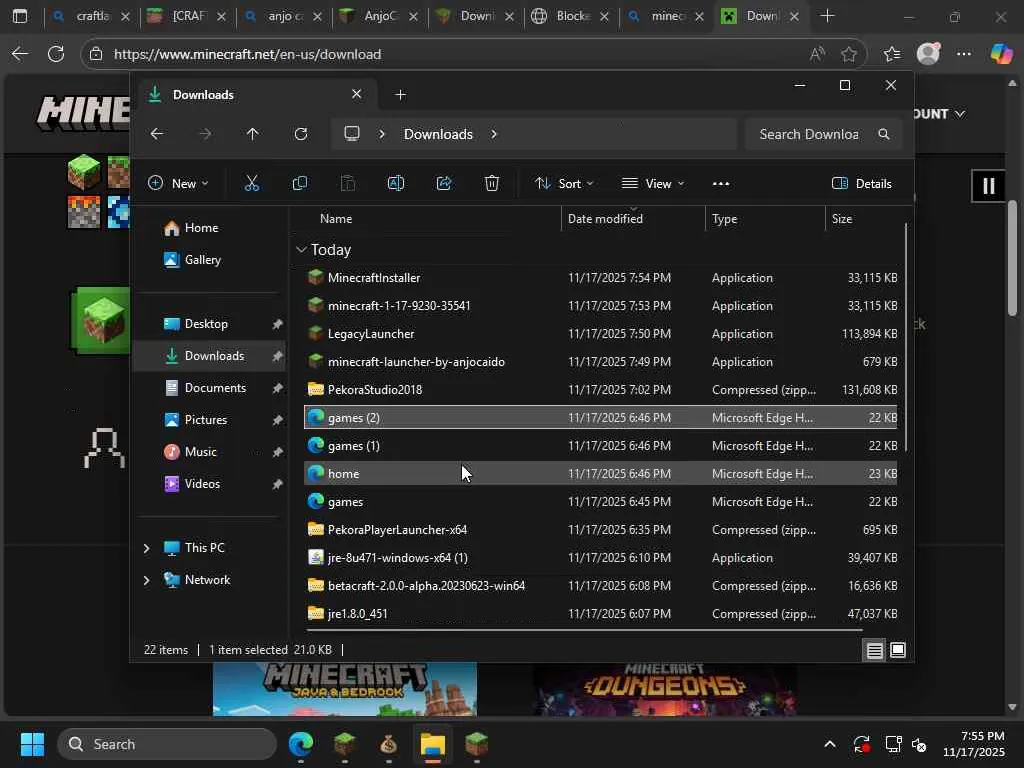Expand This PC in navigation pane
Screen dimensions: 1024x768
146,548
